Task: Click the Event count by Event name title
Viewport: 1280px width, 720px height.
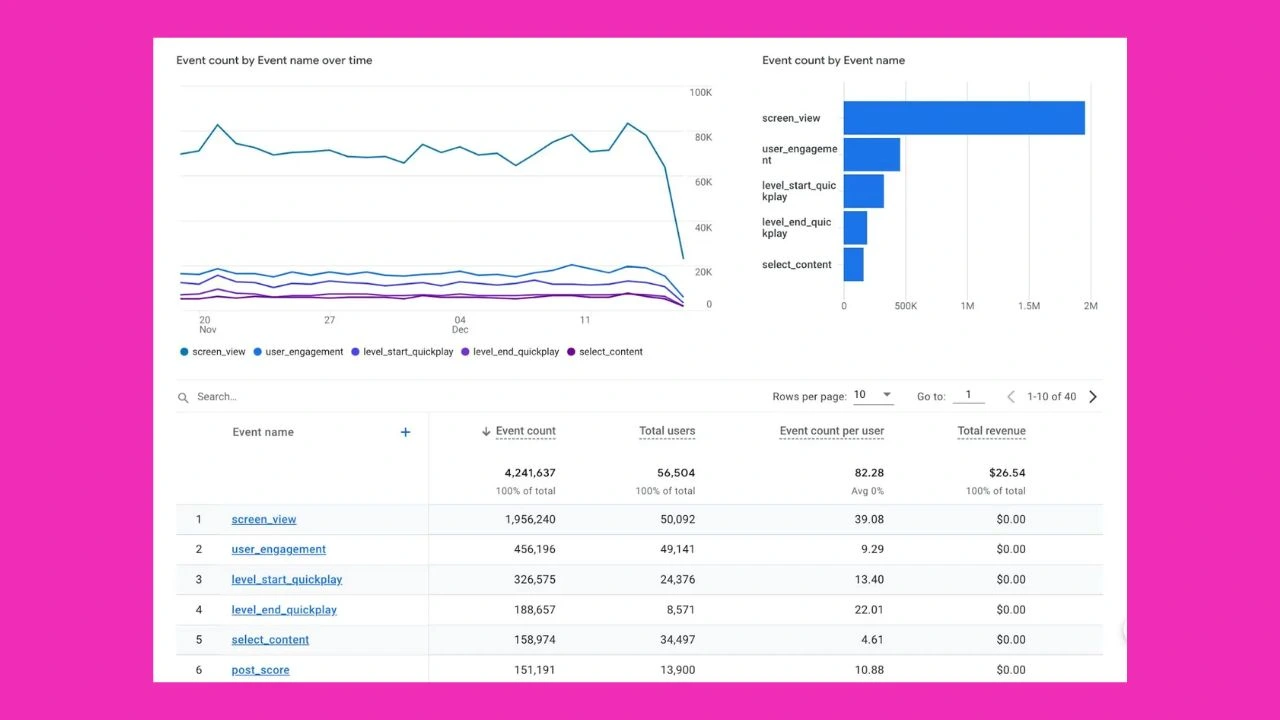Action: pyautogui.click(x=833, y=60)
